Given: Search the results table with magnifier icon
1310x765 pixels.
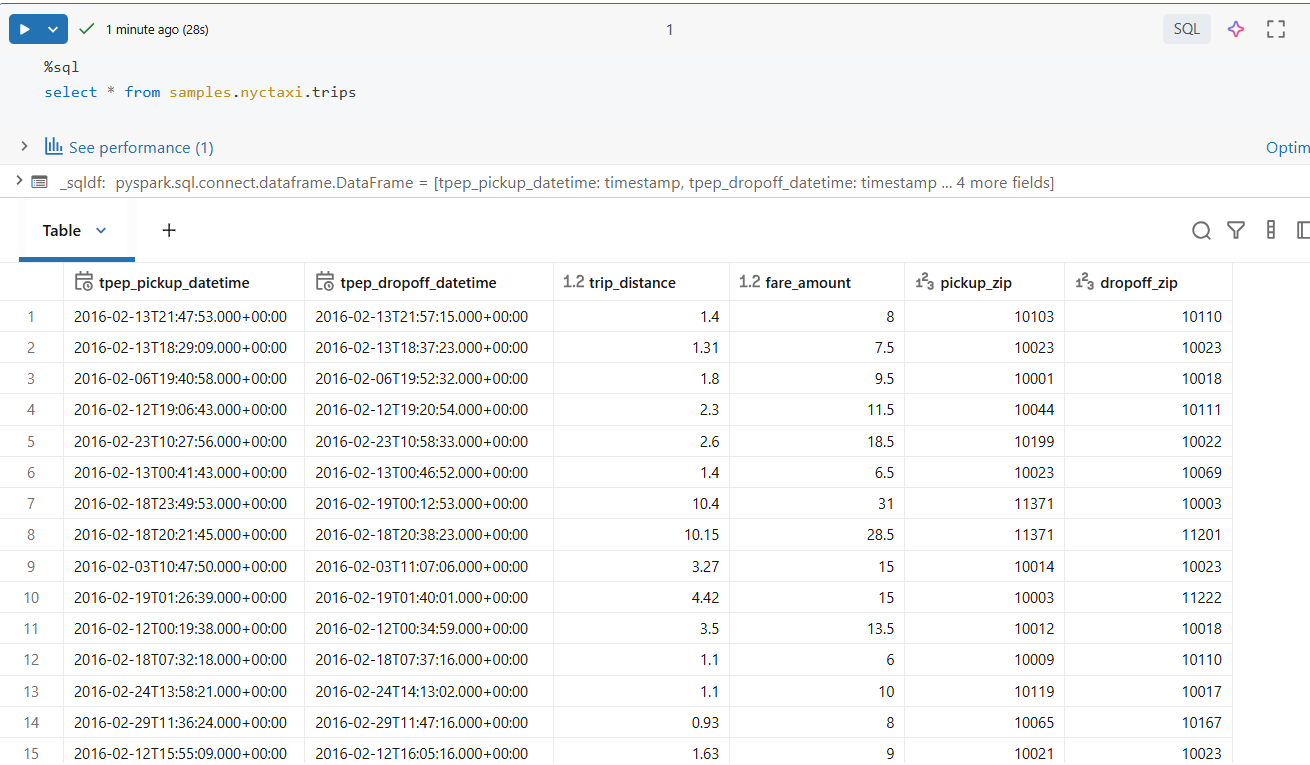Looking at the screenshot, I should pos(1201,231).
